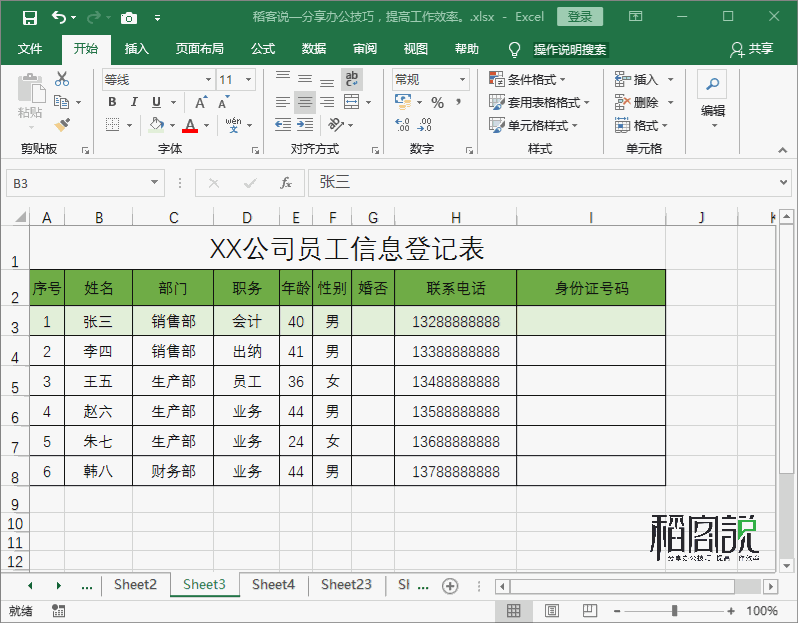The height and width of the screenshot is (623, 798).
Task: Switch to the 数据 (Data) tab
Action: [x=314, y=49]
